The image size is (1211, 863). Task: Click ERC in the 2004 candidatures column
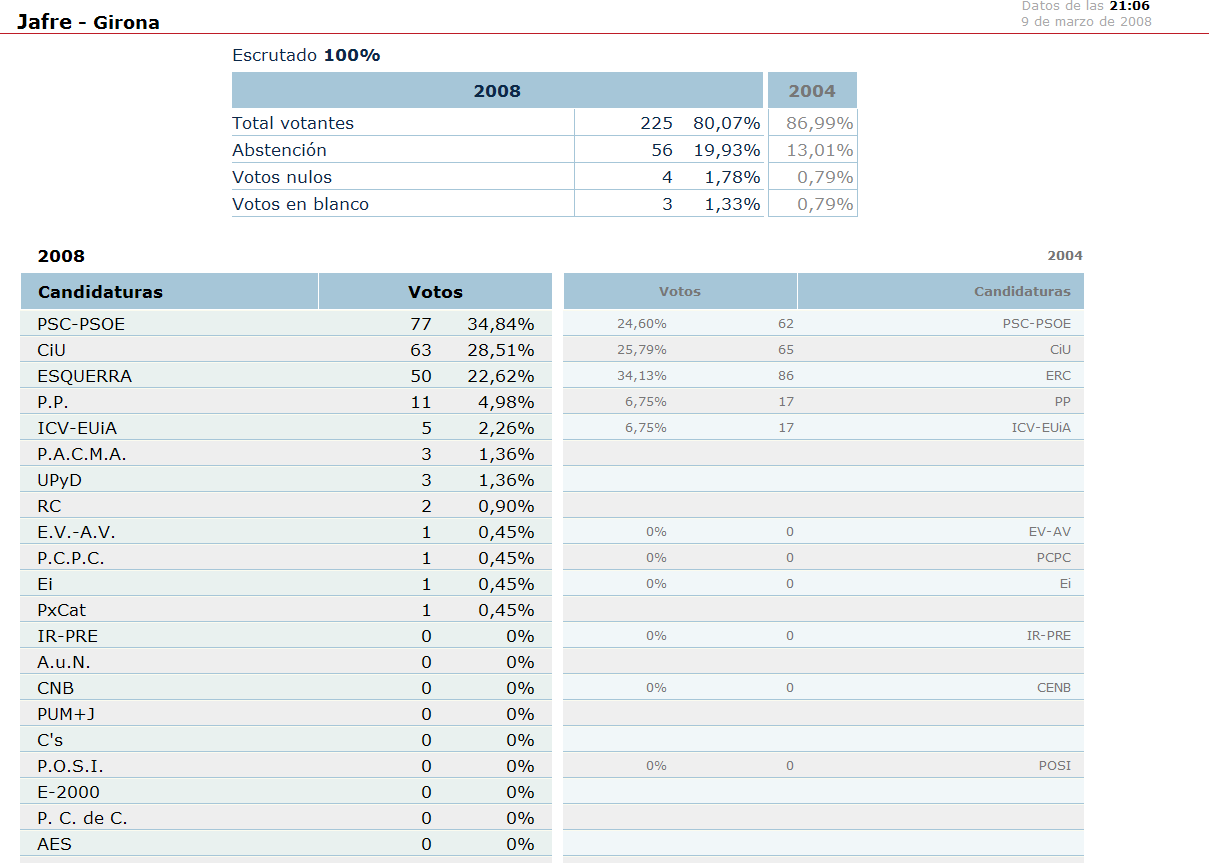tap(1058, 376)
